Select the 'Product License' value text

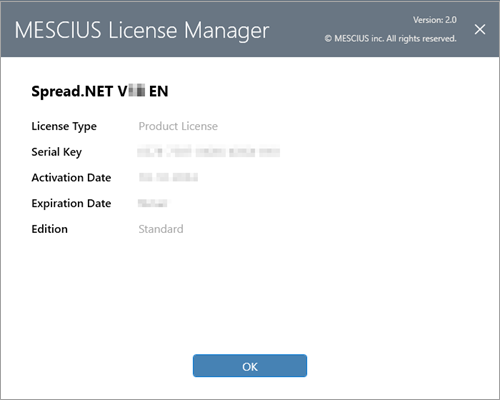click(178, 126)
